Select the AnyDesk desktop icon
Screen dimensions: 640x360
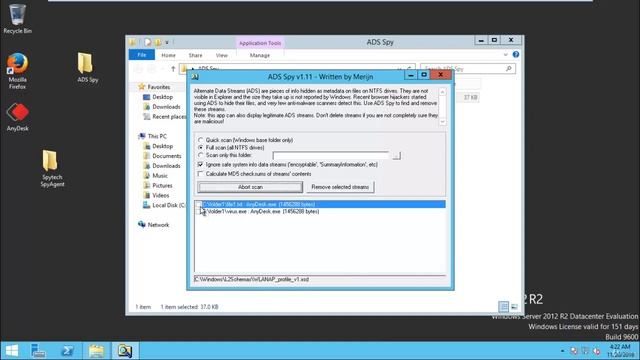click(17, 117)
